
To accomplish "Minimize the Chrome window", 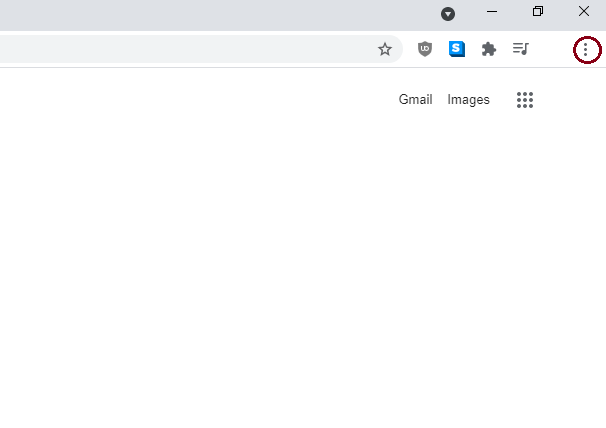I will [x=492, y=12].
